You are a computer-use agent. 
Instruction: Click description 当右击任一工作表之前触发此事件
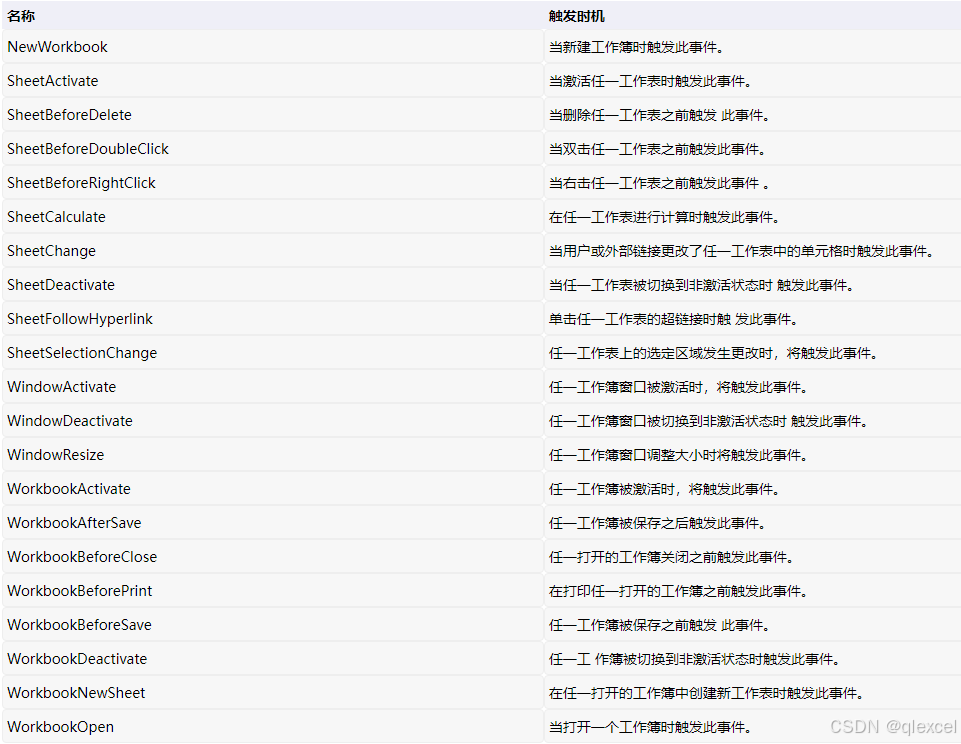(659, 183)
